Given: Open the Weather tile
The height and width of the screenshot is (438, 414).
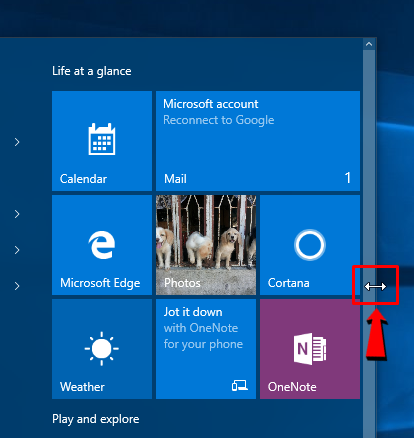Looking at the screenshot, I should (x=102, y=349).
